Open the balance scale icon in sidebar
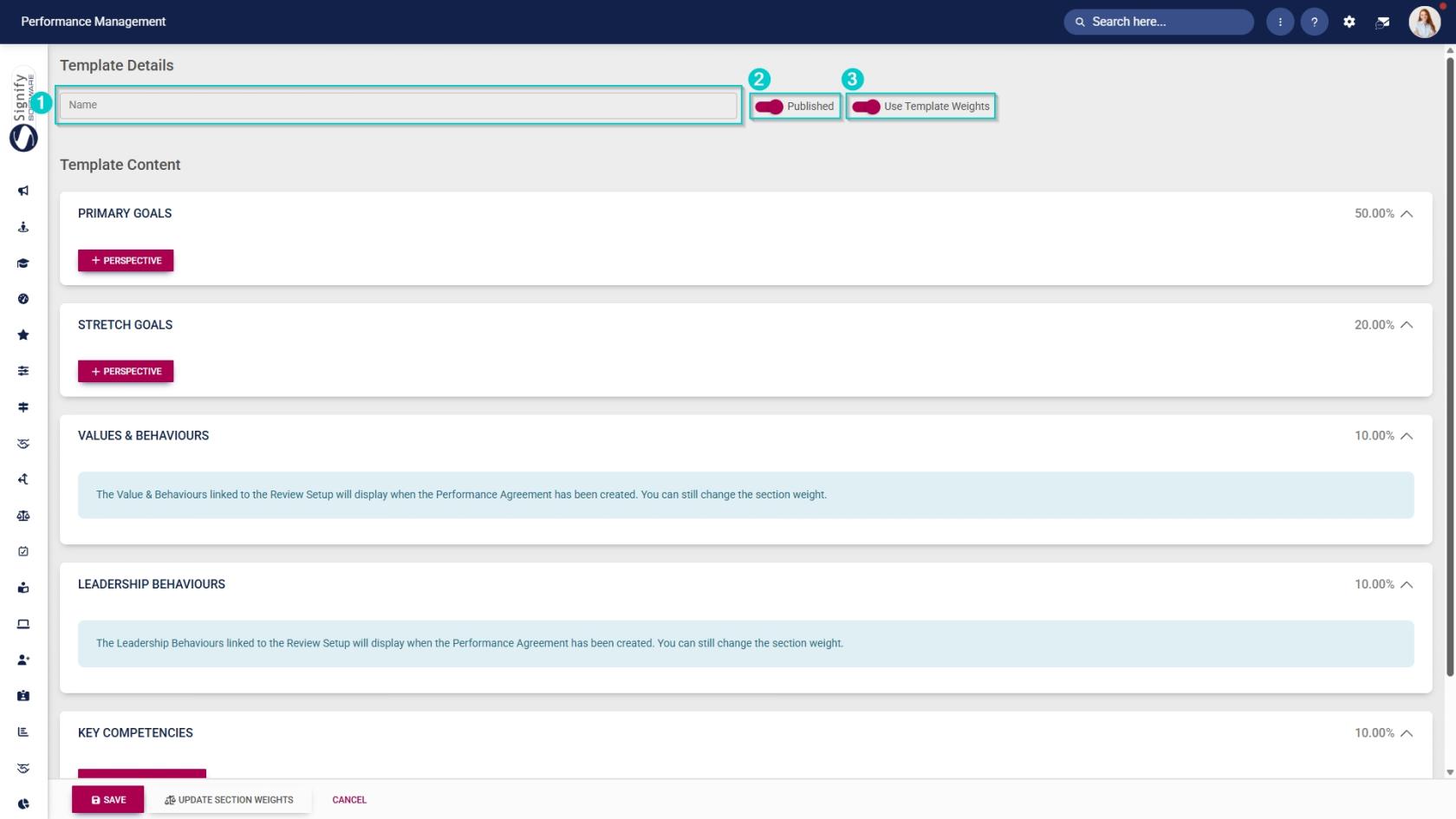Viewport: 1456px width, 819px height. (x=23, y=516)
